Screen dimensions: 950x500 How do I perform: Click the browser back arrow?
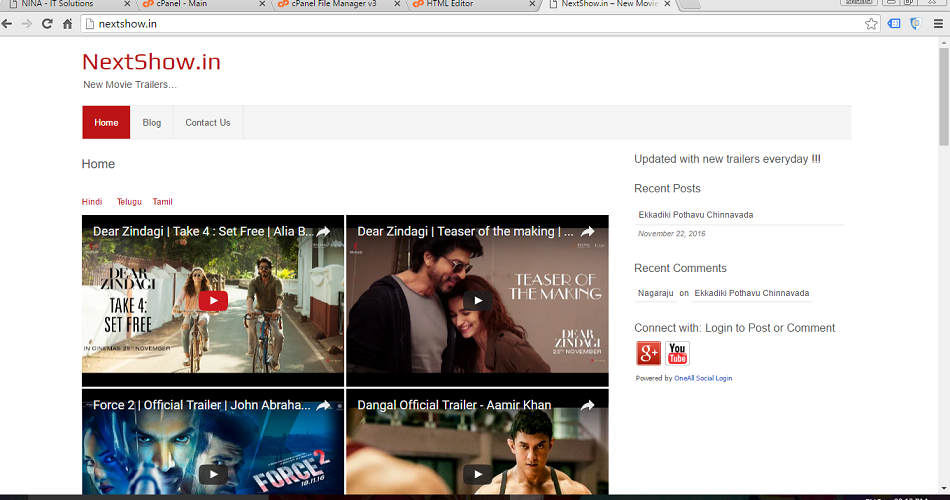(x=8, y=24)
